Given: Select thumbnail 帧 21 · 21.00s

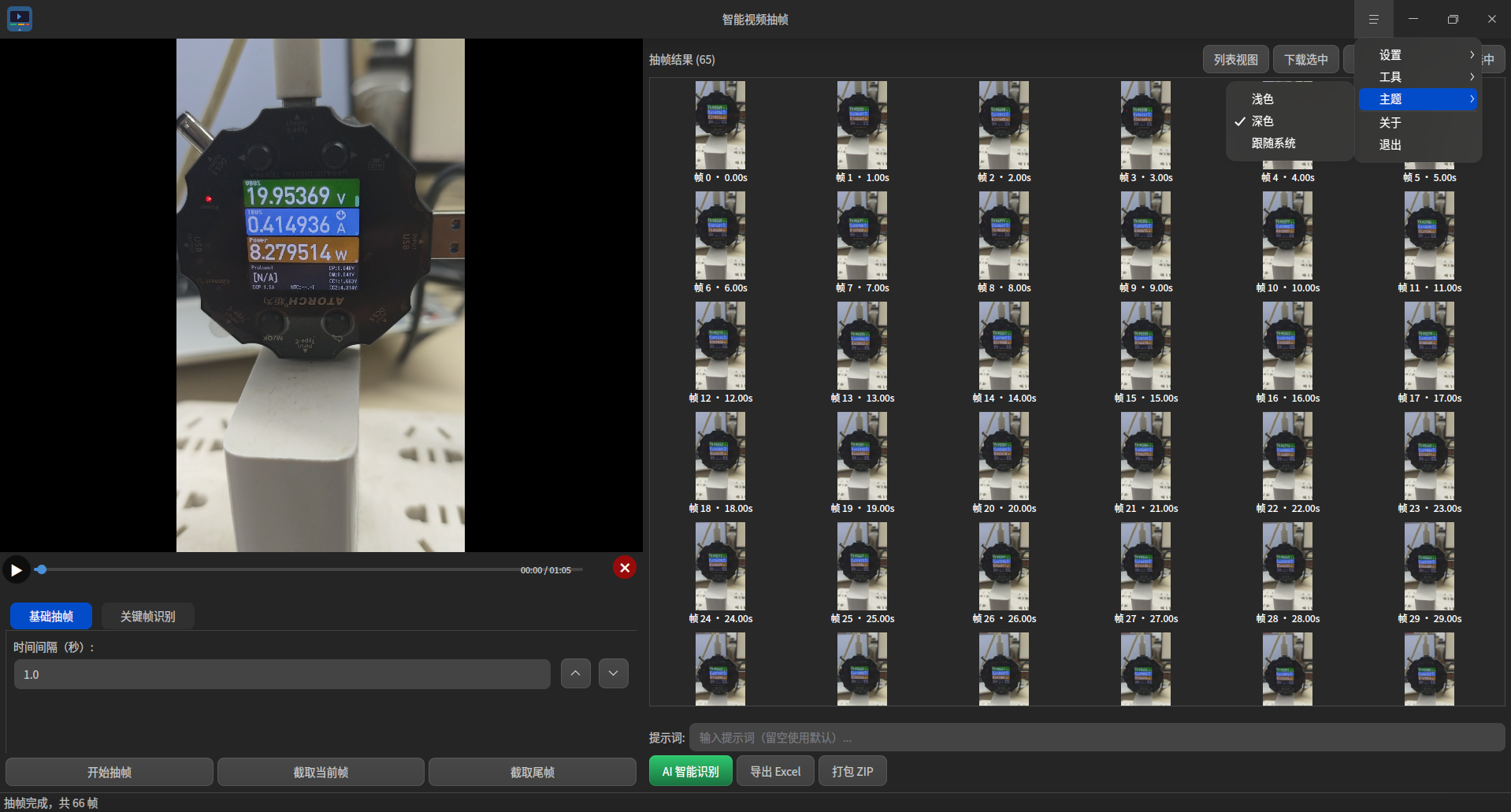Looking at the screenshot, I should click(1146, 463).
